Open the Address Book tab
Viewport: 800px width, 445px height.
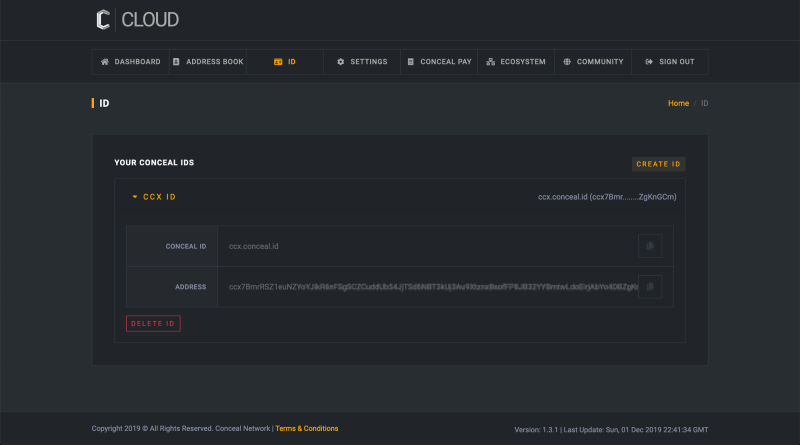(208, 62)
